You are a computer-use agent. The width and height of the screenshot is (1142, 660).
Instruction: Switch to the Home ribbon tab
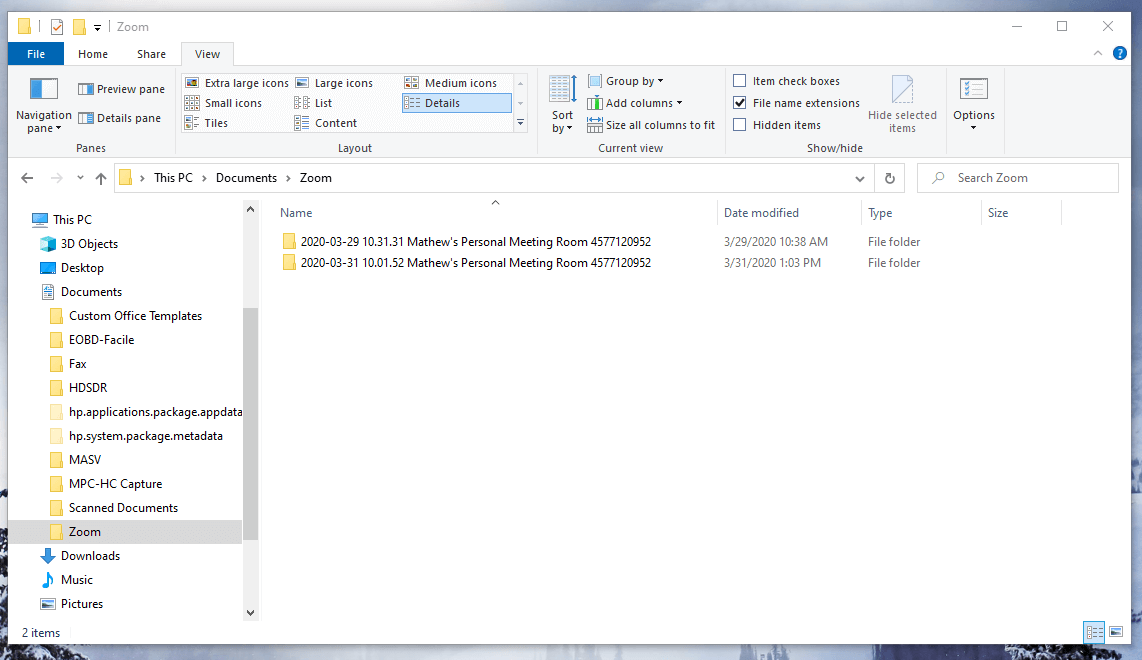[92, 54]
